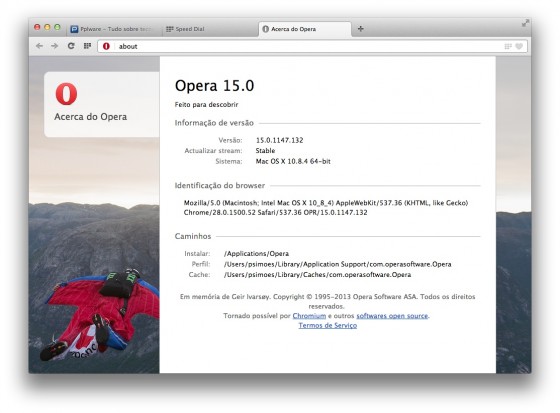Minimize the window with yellow button
The image size is (560, 413).
[x=47, y=27]
